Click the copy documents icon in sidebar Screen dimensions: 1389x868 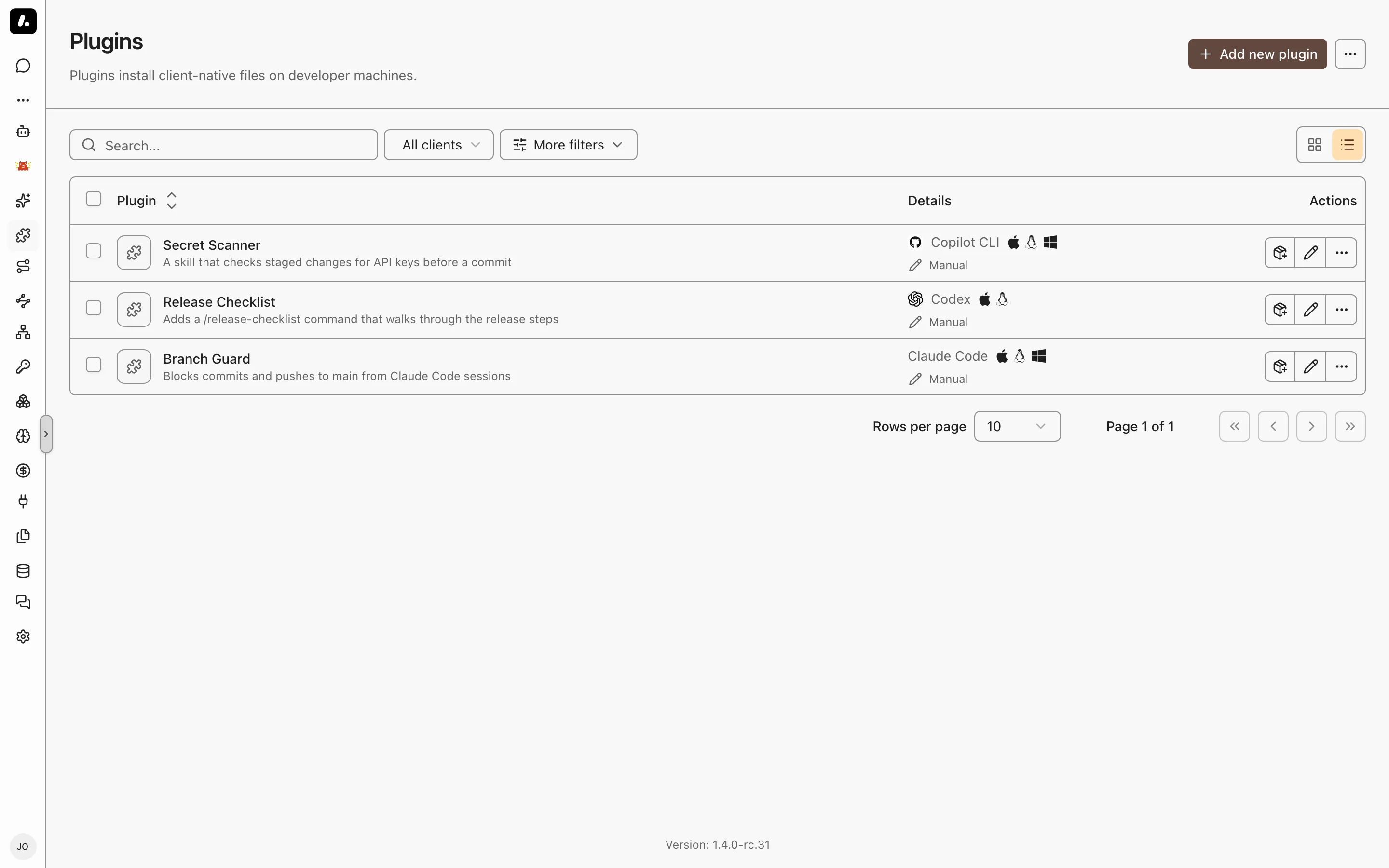(x=23, y=536)
